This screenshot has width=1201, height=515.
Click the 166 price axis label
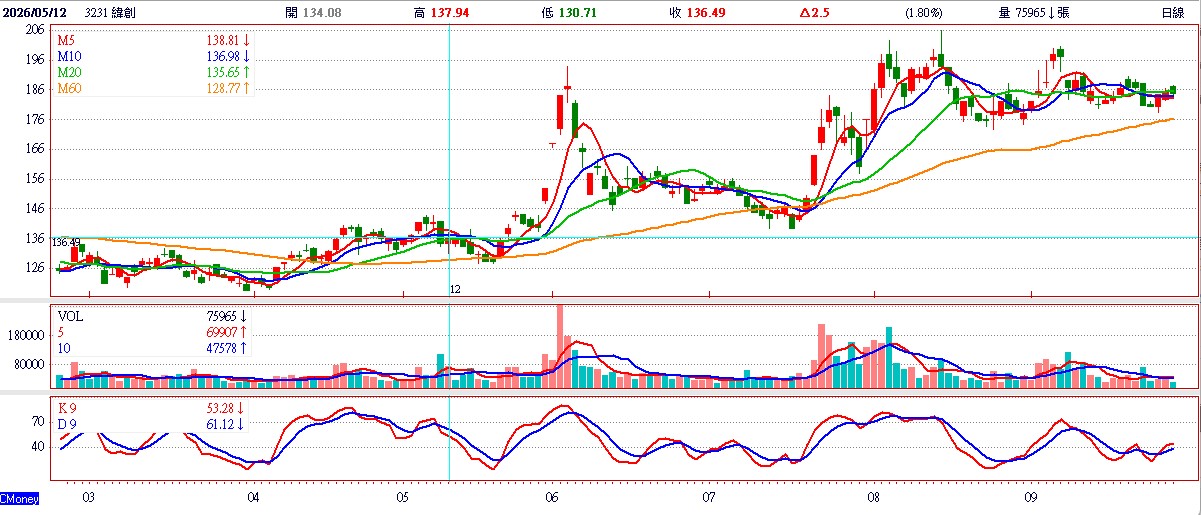point(35,149)
